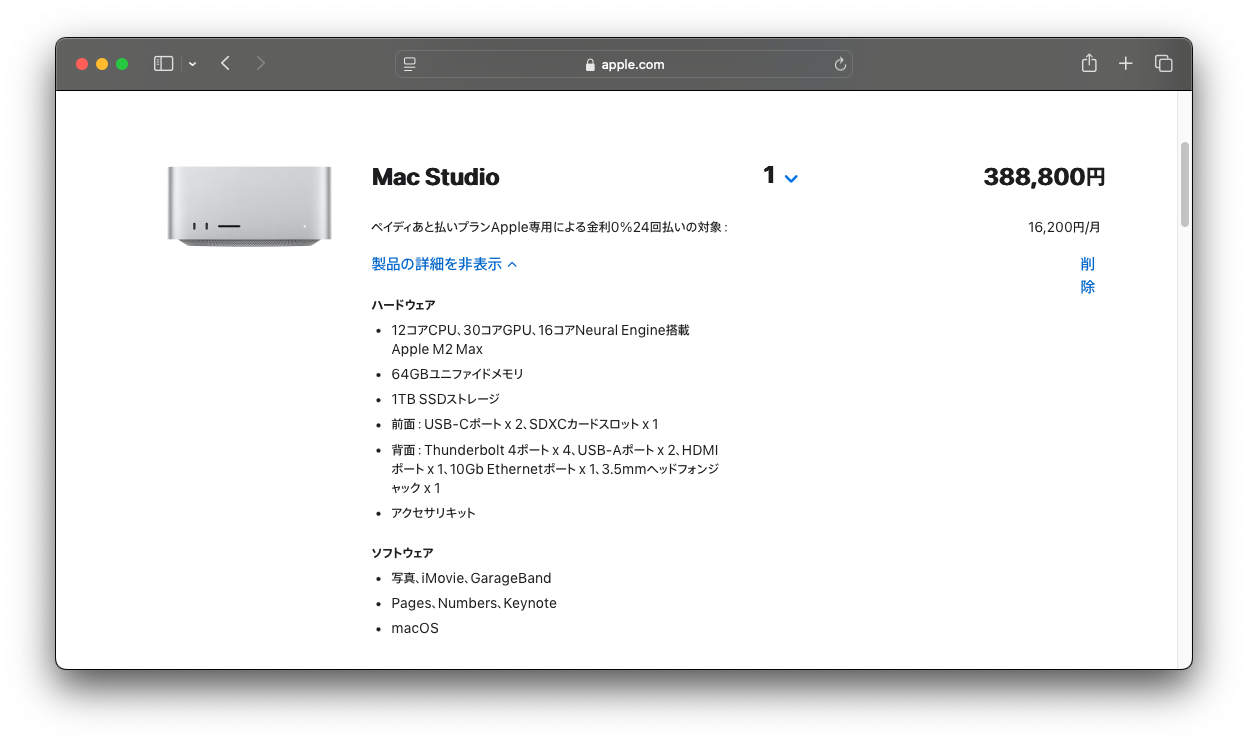Minimize the Safari window

pos(102,64)
